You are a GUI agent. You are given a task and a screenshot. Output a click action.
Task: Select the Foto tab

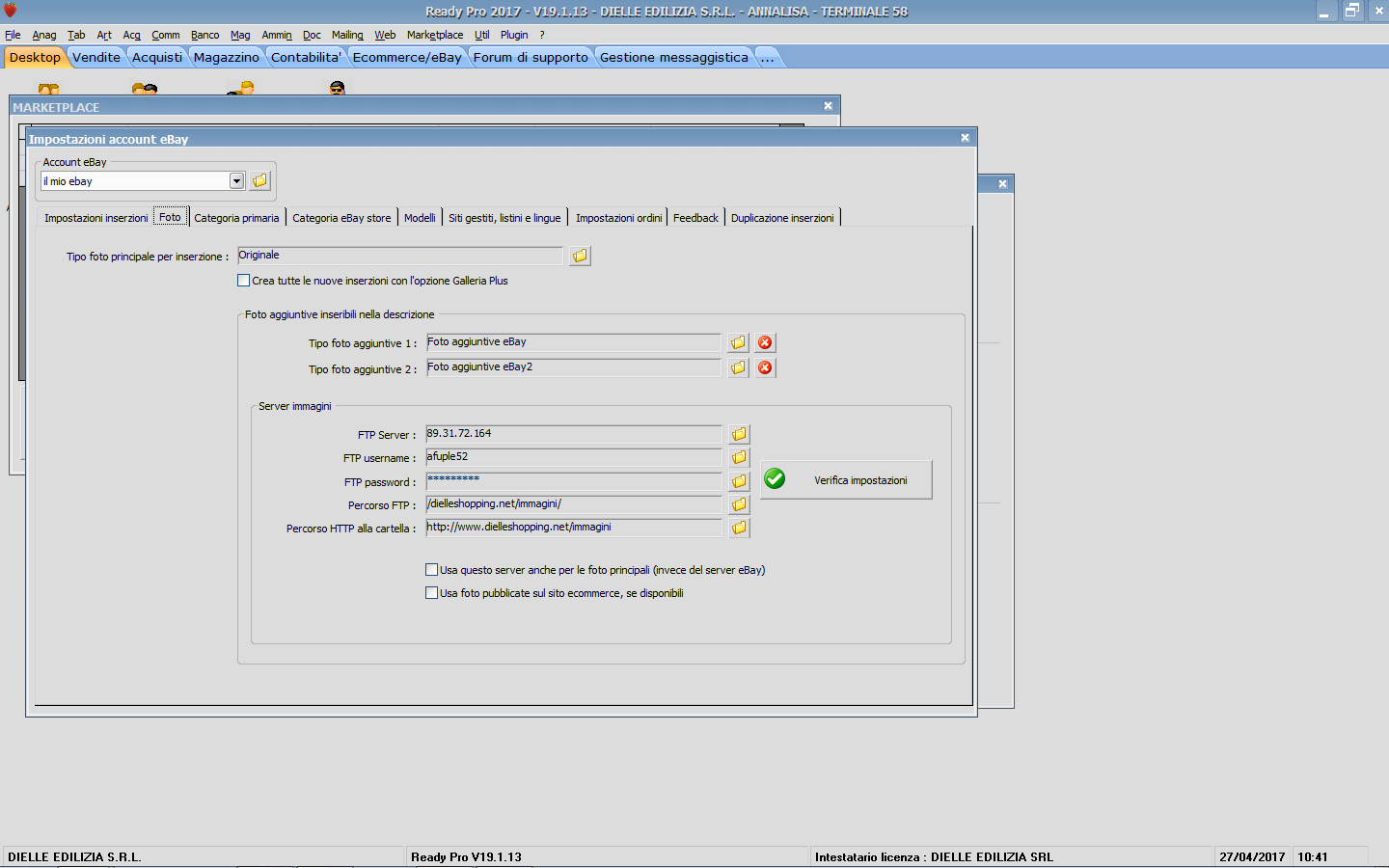pos(171,217)
